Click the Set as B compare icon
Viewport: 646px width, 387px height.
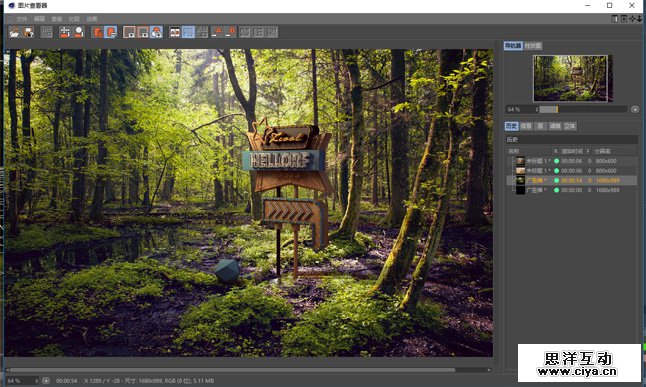tap(231, 32)
